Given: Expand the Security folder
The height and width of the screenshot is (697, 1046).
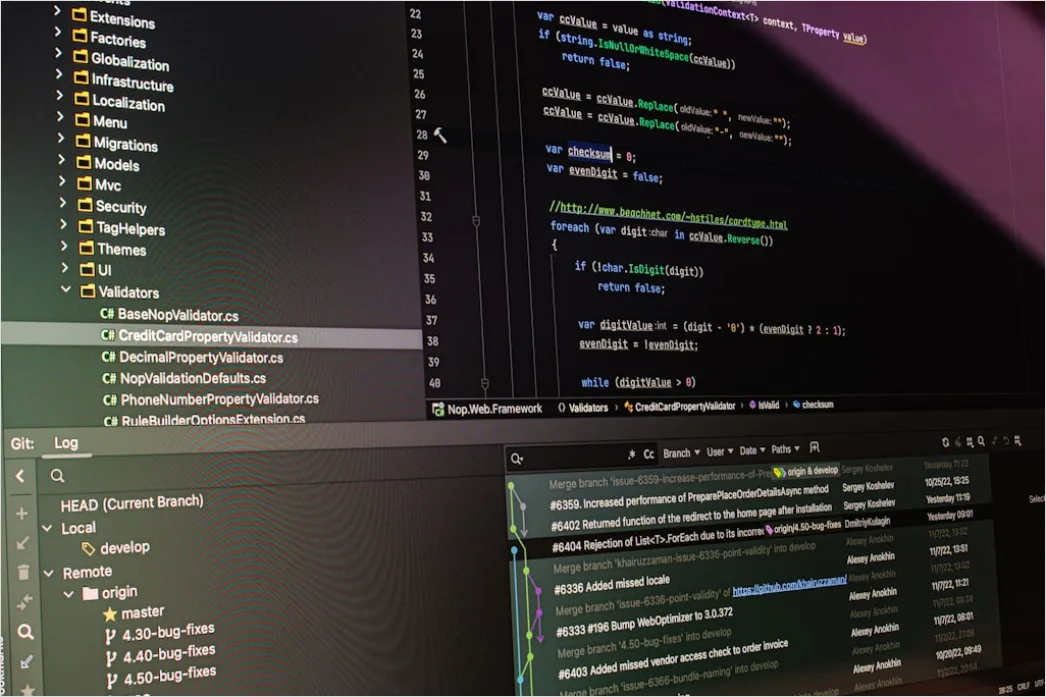Looking at the screenshot, I should point(63,202).
